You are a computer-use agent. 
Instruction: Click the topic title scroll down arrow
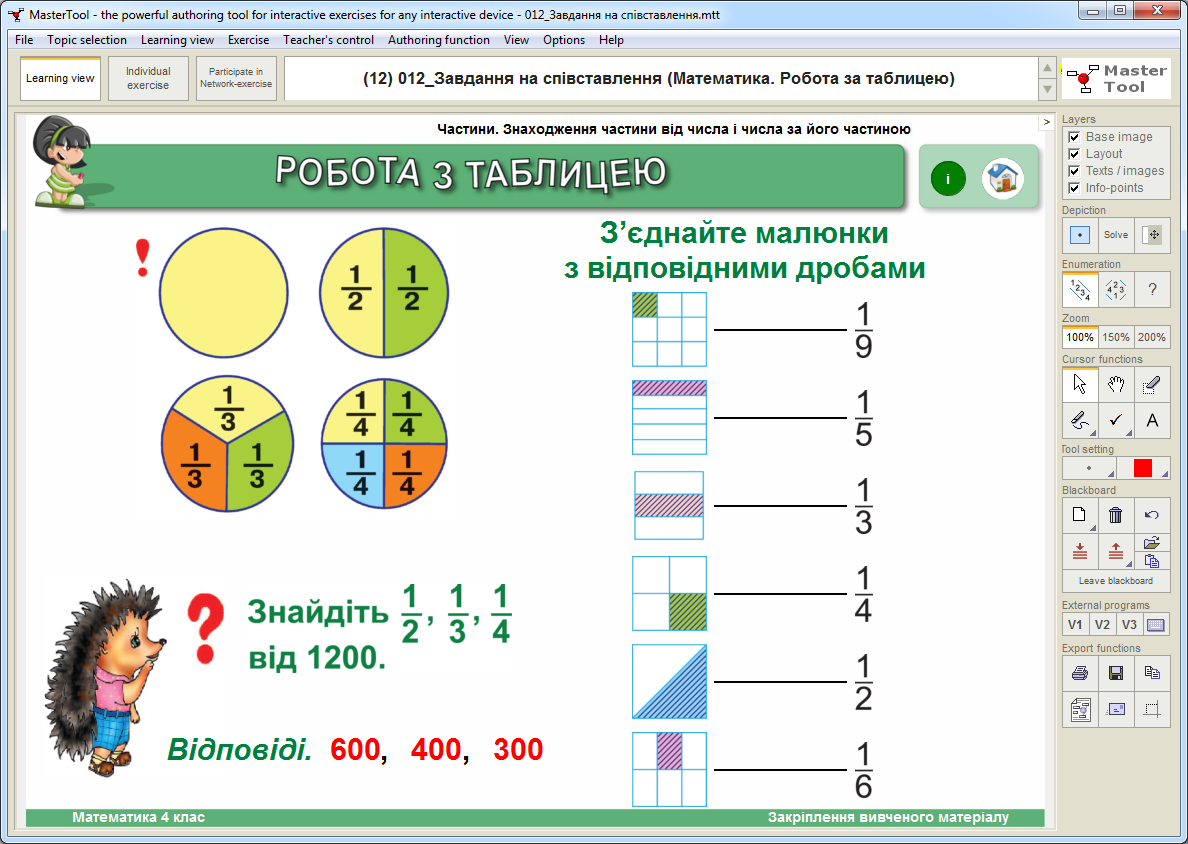click(x=1047, y=89)
